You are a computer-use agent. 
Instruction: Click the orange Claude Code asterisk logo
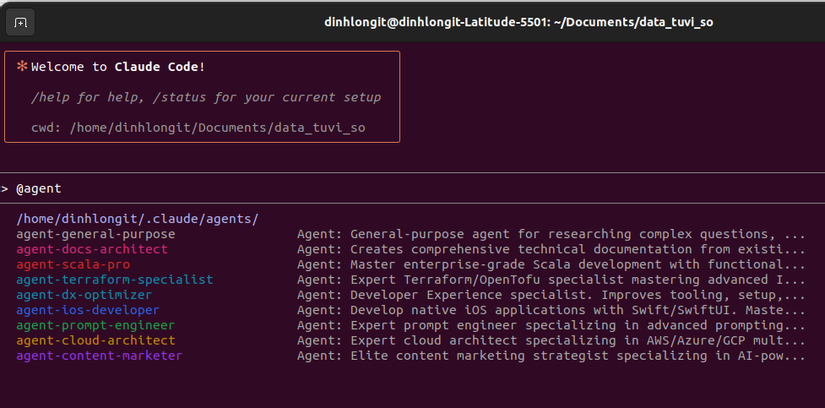pyautogui.click(x=22, y=66)
